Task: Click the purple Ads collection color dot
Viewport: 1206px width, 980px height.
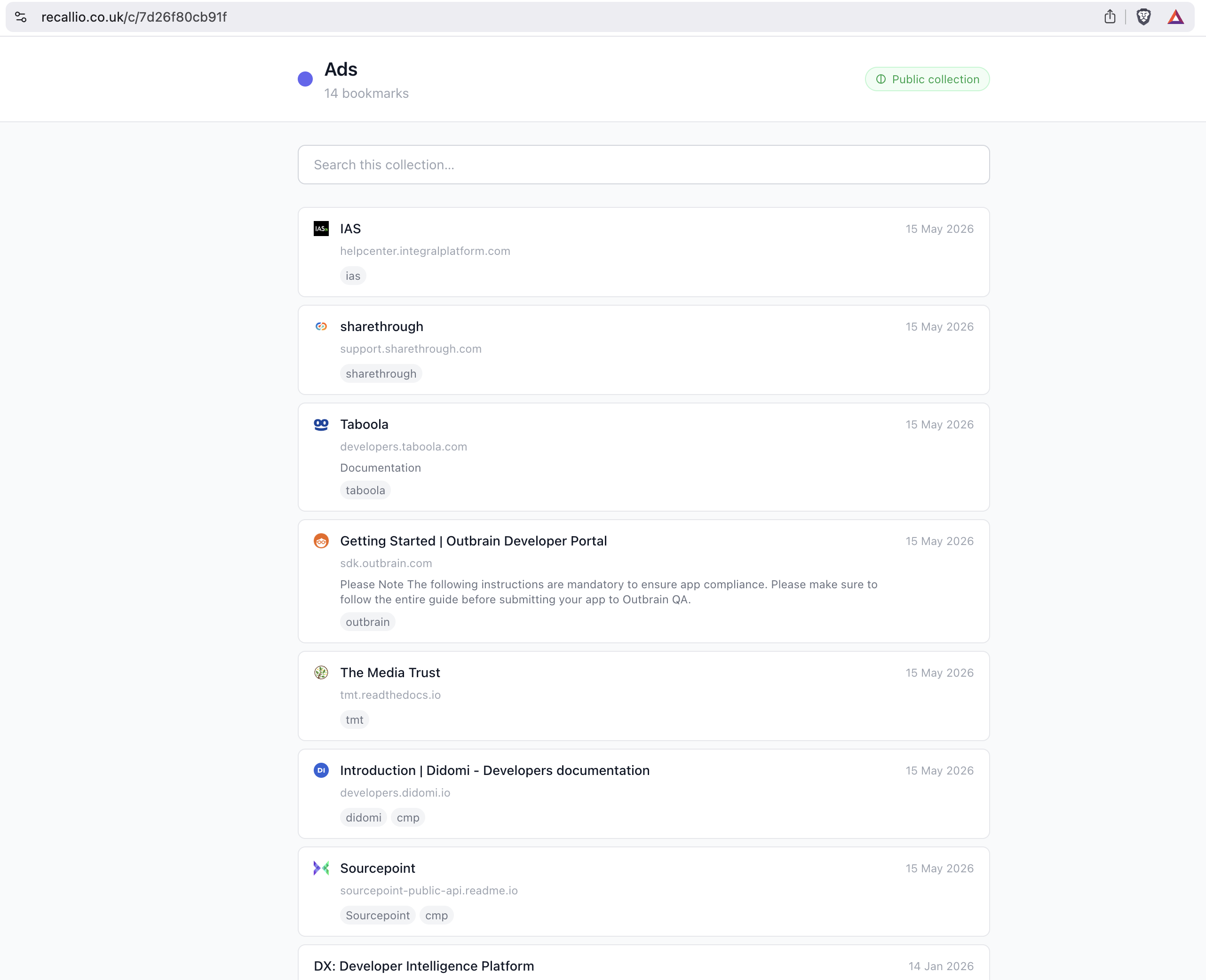Action: pos(305,79)
